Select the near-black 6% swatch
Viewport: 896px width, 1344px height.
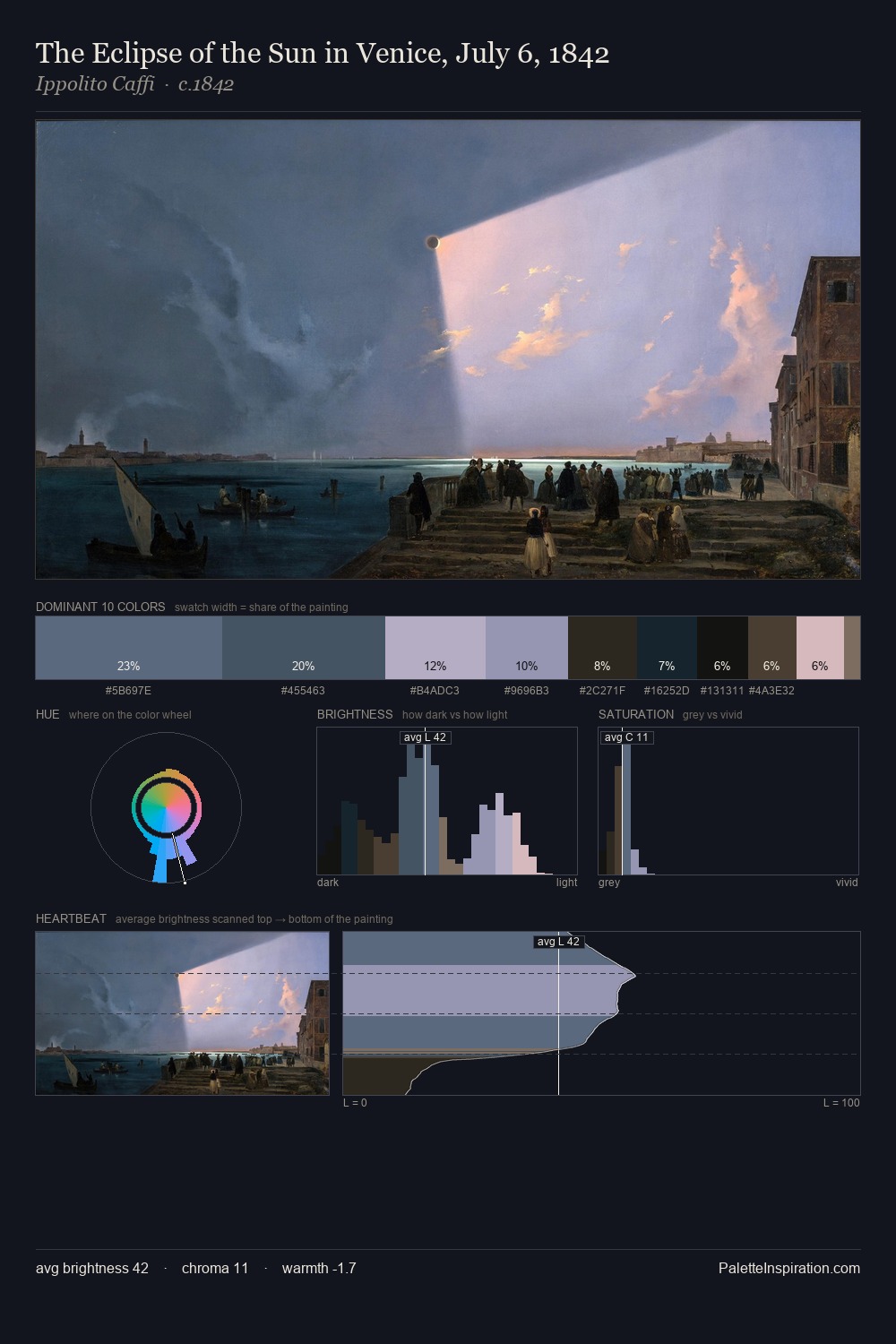tap(722, 648)
